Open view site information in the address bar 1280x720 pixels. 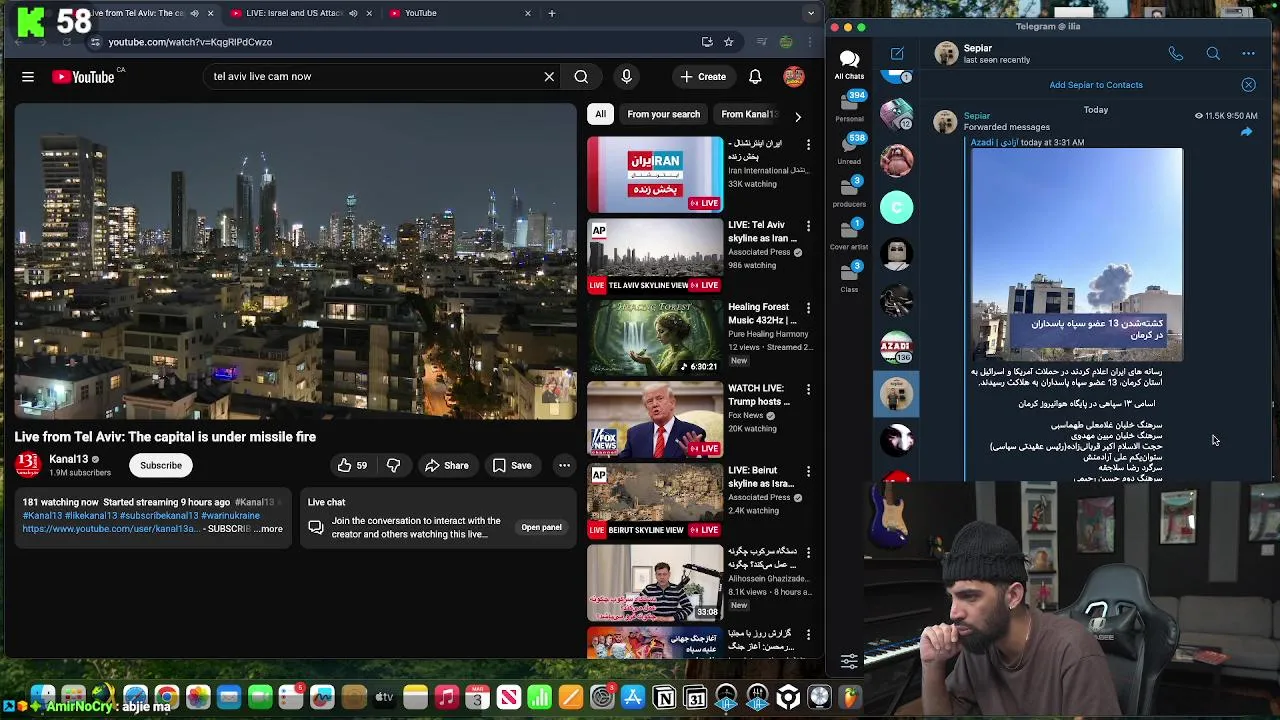94,42
